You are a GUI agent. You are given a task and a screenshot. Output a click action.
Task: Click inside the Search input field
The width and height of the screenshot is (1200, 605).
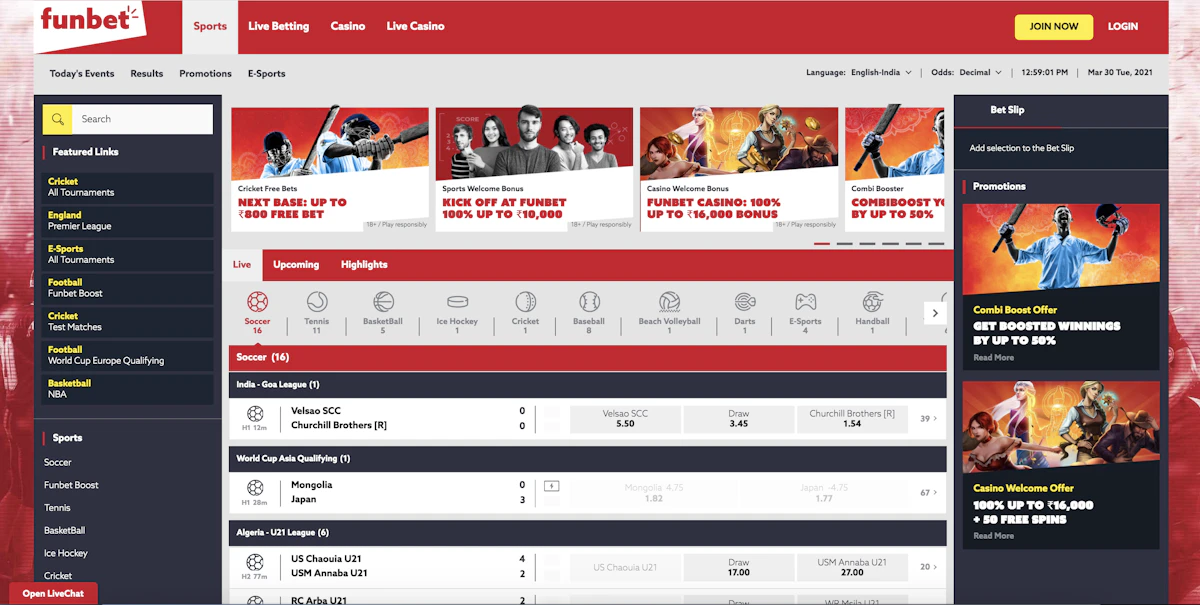tap(140, 118)
